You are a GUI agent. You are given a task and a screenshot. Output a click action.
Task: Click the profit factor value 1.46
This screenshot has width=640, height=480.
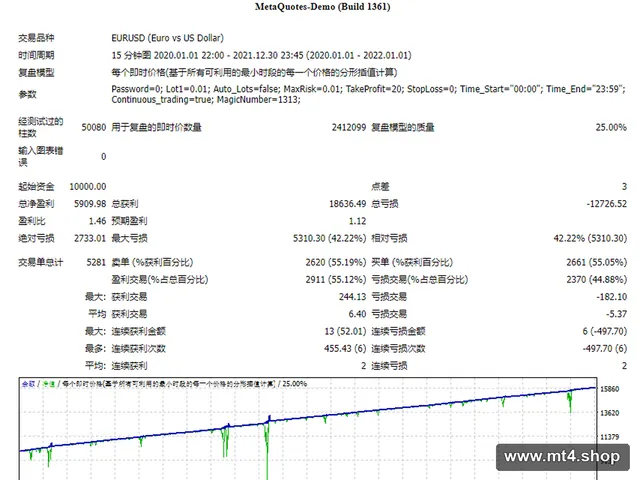pyautogui.click(x=98, y=221)
